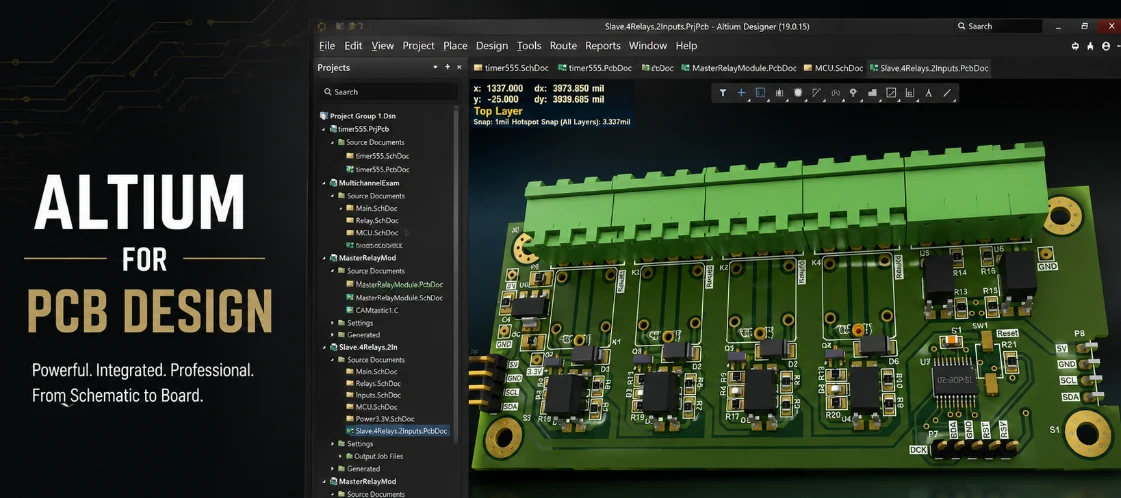Screen dimensions: 1121x498
Task: Collapse the first MasterRelayMod project node
Action: [x=324, y=258]
